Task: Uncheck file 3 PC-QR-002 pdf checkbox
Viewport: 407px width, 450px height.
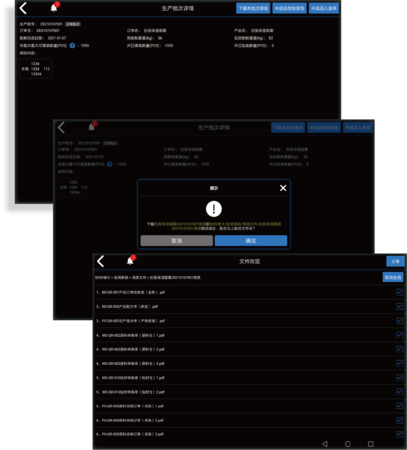Action: 399,321
